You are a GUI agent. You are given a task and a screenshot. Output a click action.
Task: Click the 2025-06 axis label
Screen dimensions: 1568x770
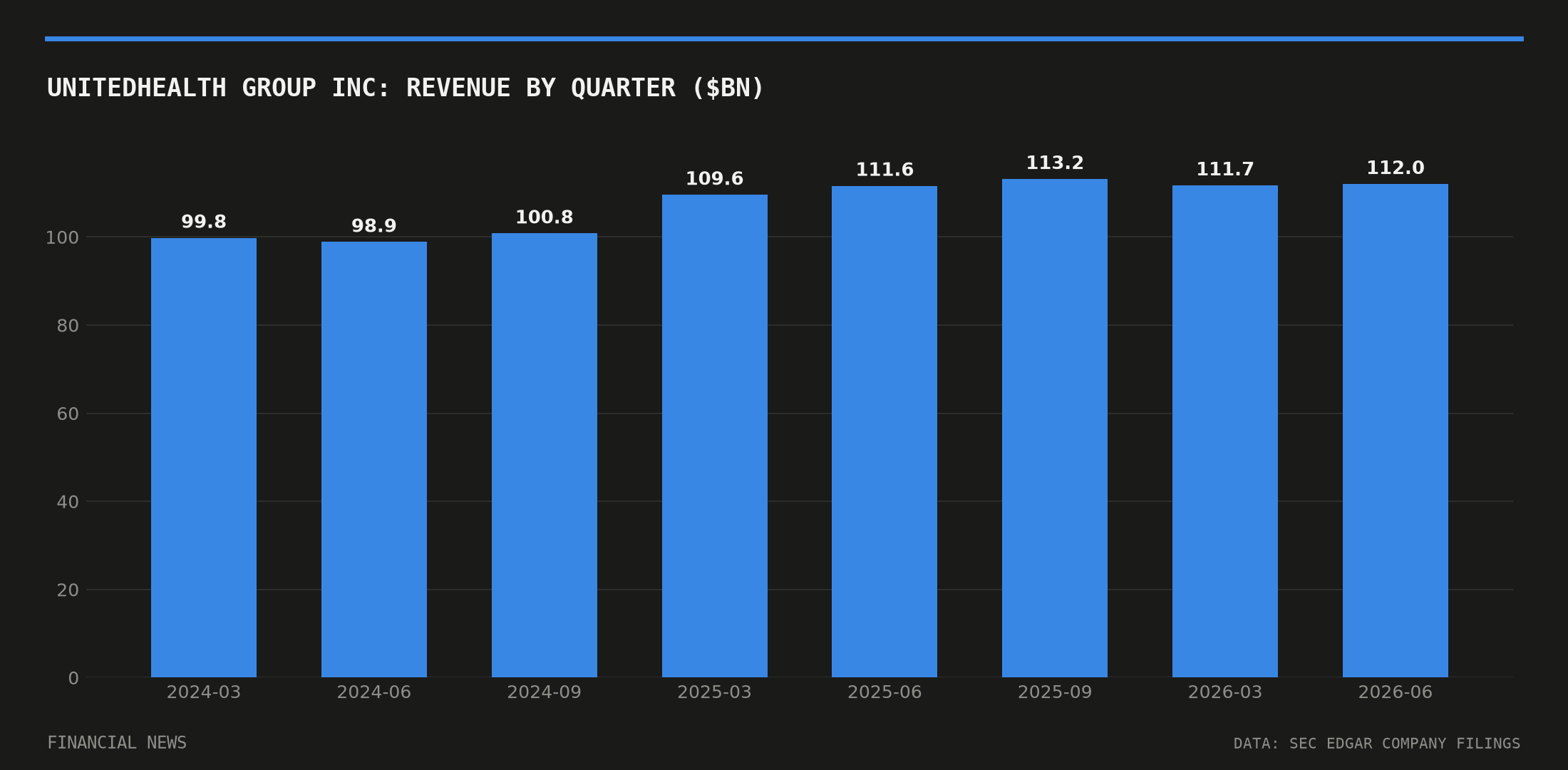(884, 692)
